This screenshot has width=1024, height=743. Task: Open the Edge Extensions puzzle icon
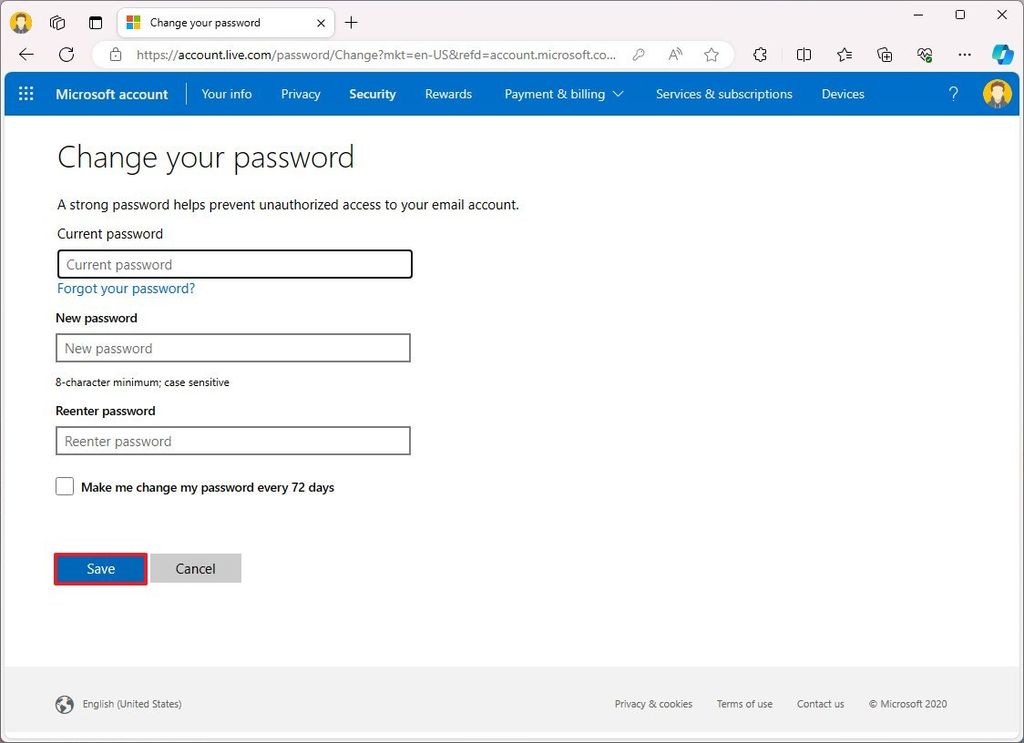click(760, 55)
